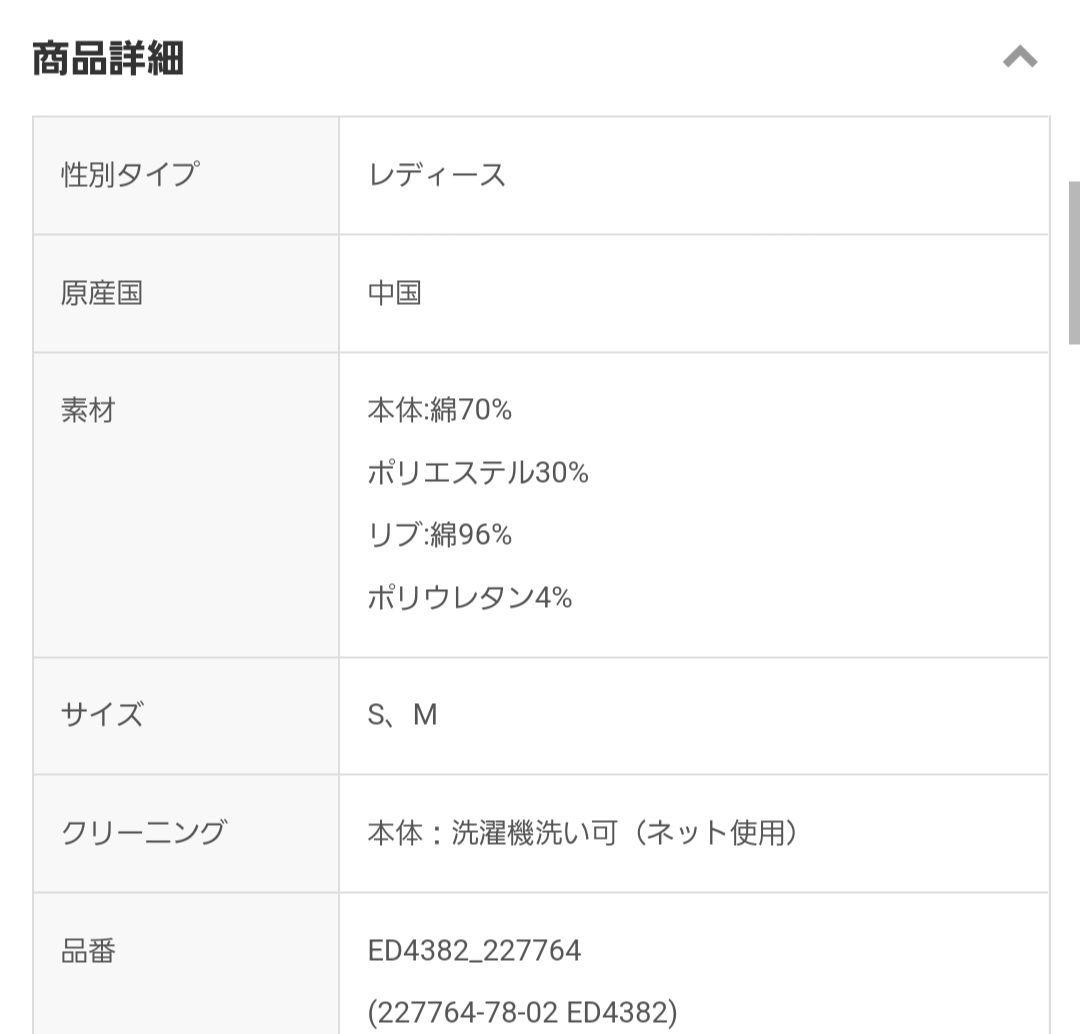Click the ポリウレタン4% text line
The image size is (1080, 1034).
470,597
